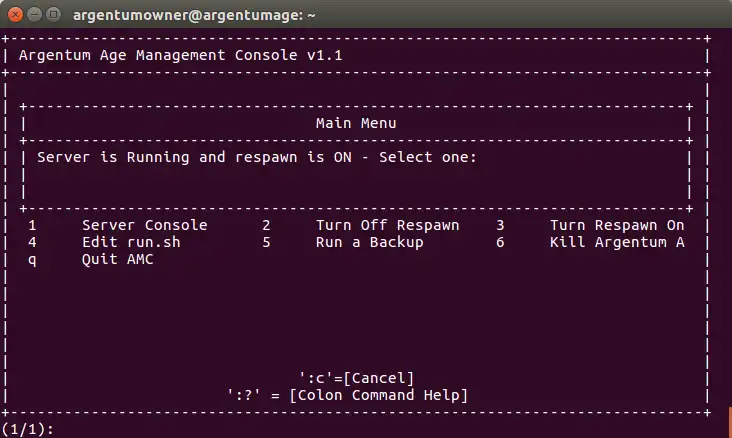Select the Server Console menu entry
732x438 pixels.
click(x=144, y=225)
